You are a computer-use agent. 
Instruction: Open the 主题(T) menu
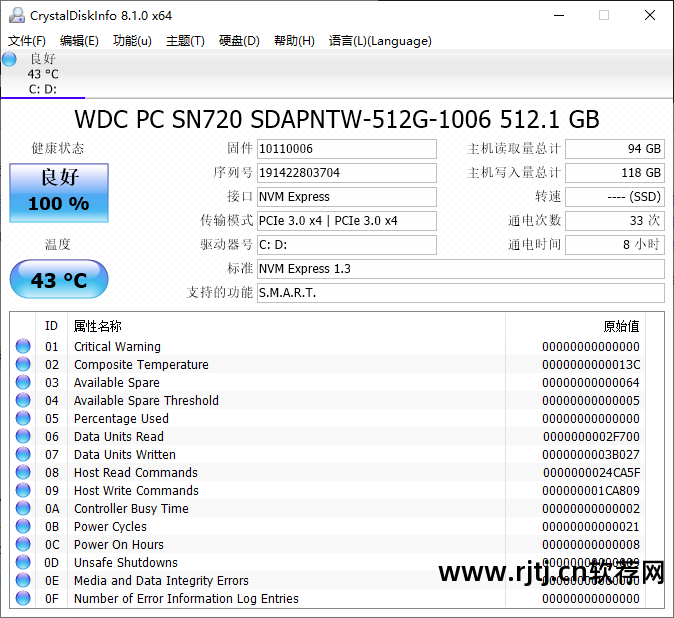point(185,41)
